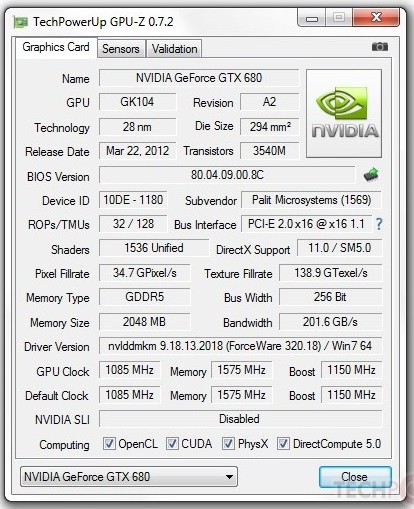Click Revision value A2
This screenshot has height=509, width=414.
(x=269, y=102)
